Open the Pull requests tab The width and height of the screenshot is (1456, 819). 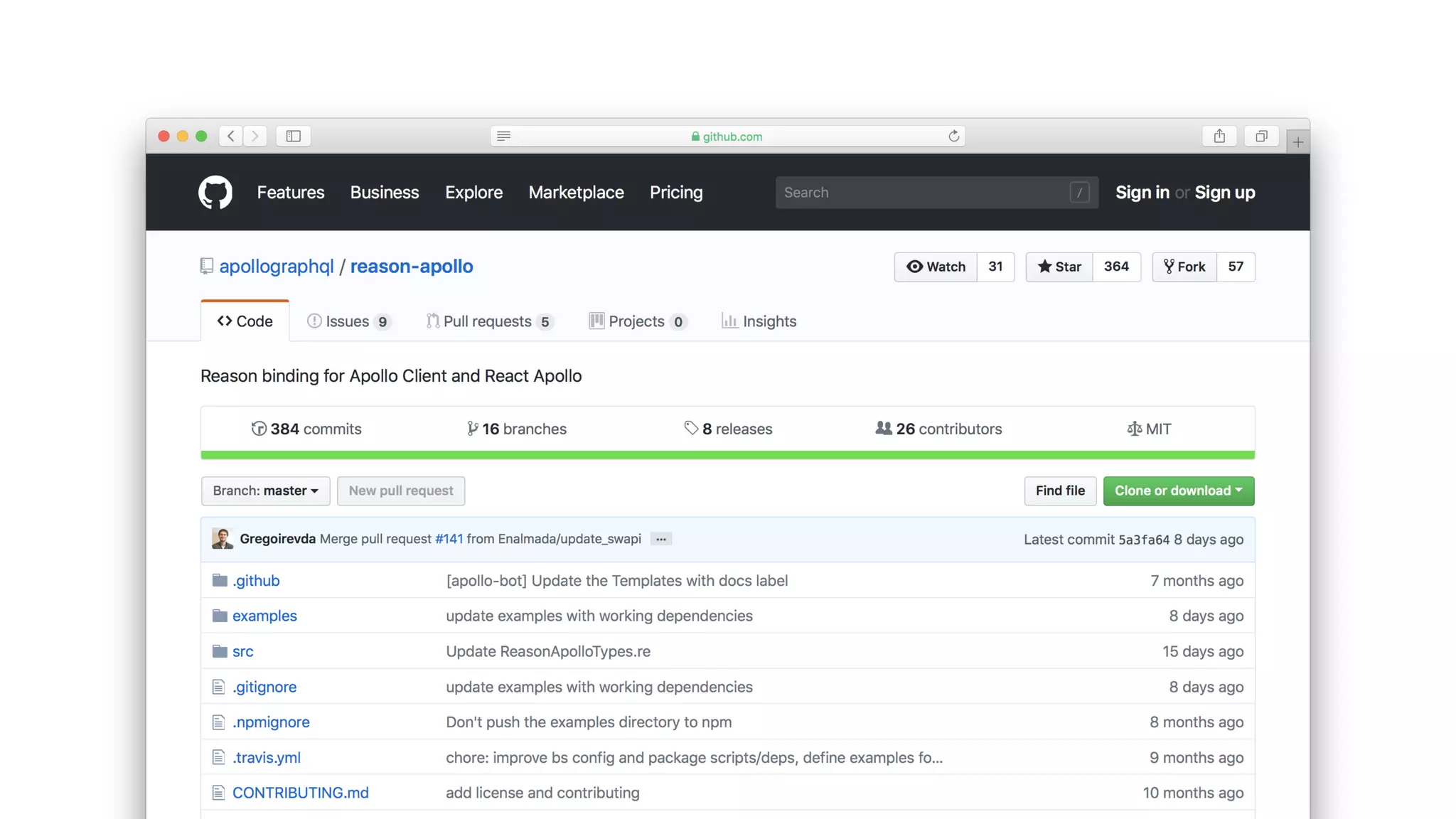pos(489,321)
